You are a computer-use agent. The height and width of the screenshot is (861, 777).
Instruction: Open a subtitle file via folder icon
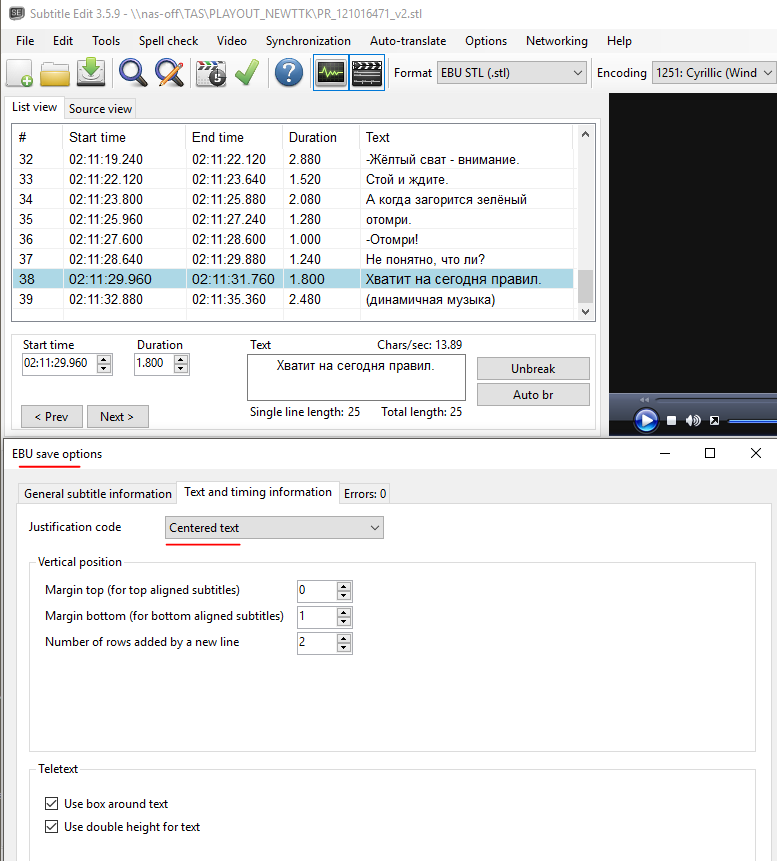tap(55, 73)
